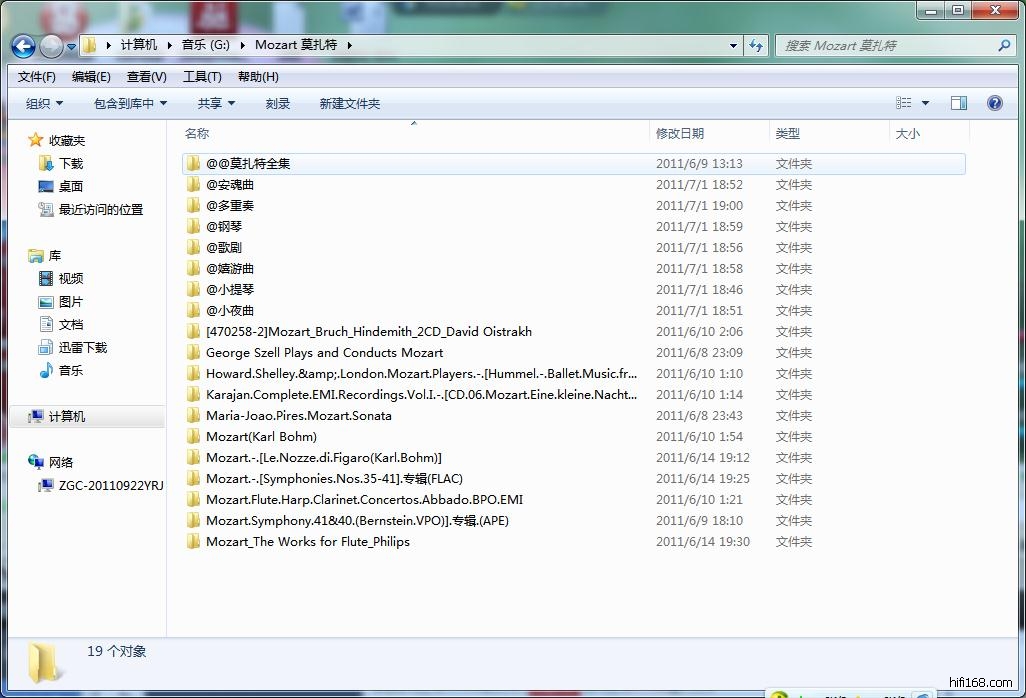
Task: Sort by the 修改日期 column header
Action: (680, 133)
